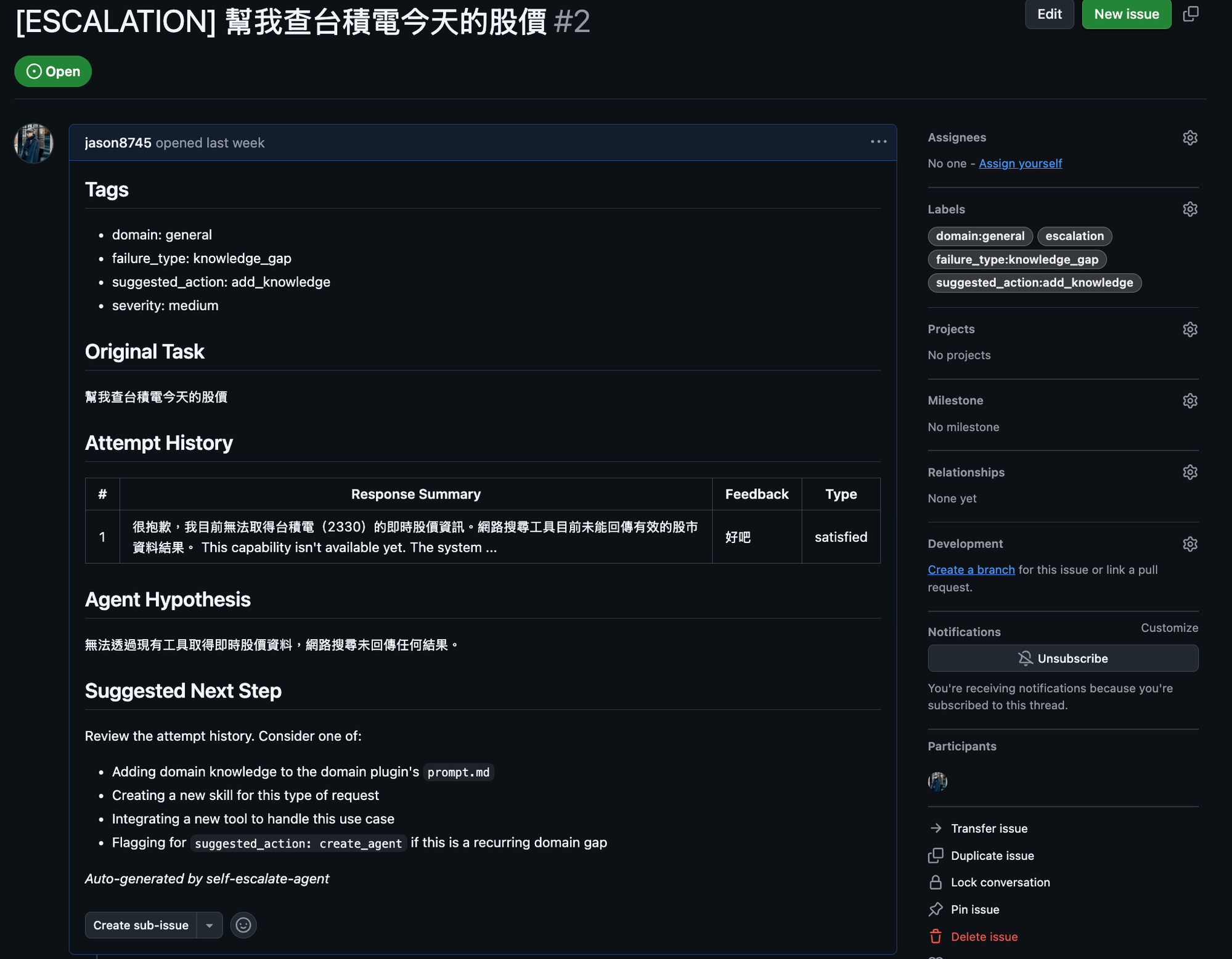This screenshot has width=1232, height=959.
Task: Click 'Auto-generated by self-escalate-agent' text
Action: (207, 878)
